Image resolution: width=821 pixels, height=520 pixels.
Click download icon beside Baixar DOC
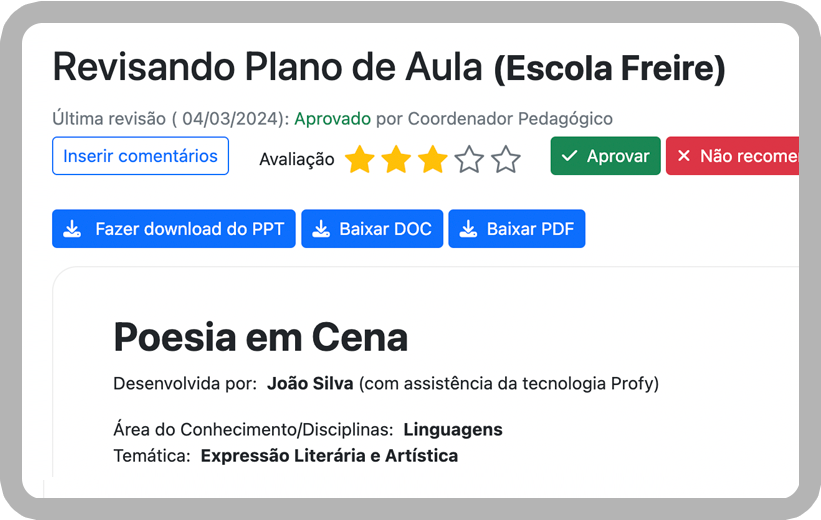pyautogui.click(x=321, y=229)
